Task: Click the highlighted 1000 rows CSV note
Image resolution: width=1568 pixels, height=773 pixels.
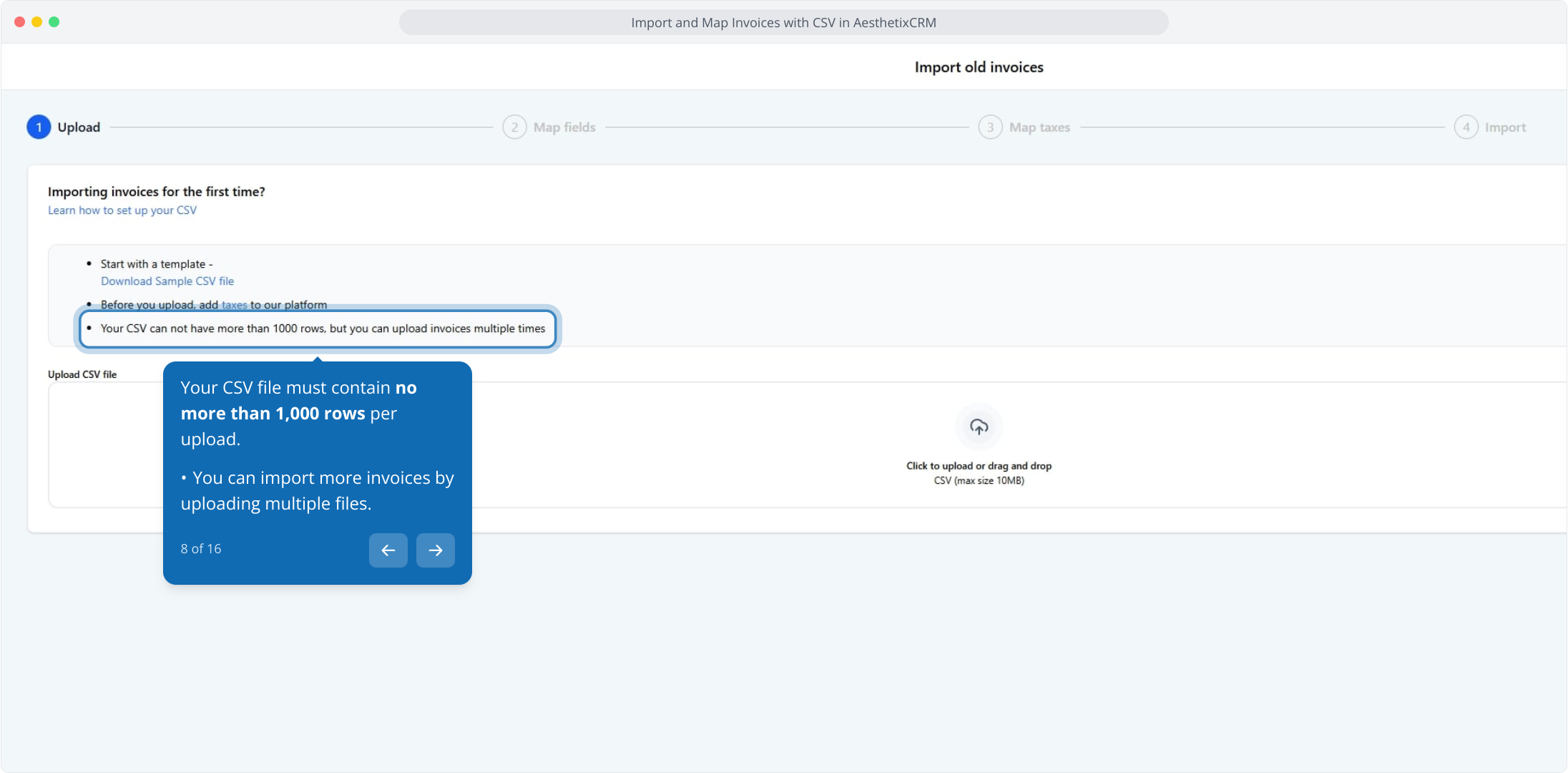Action: coord(322,329)
